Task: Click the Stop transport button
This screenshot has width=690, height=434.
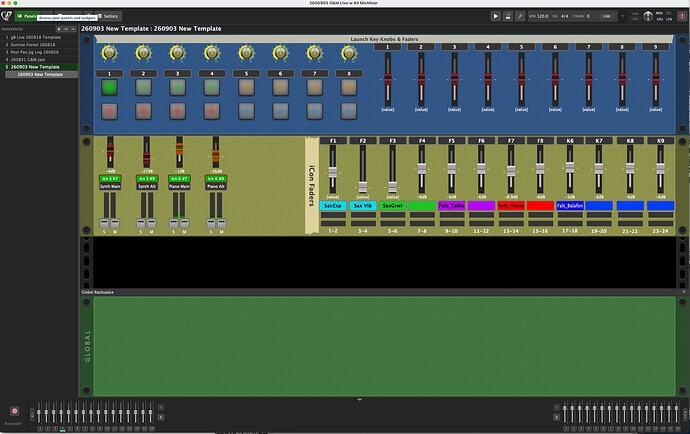Action: (508, 16)
